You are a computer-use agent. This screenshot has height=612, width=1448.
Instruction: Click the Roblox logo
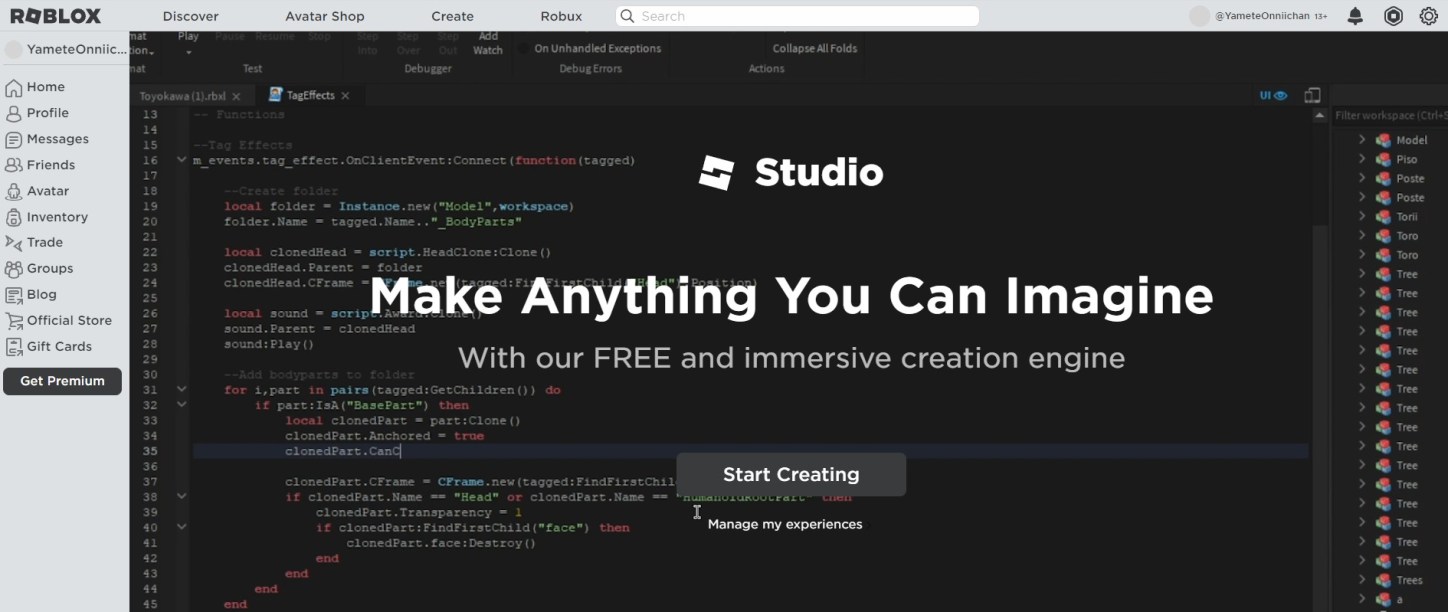pos(55,16)
